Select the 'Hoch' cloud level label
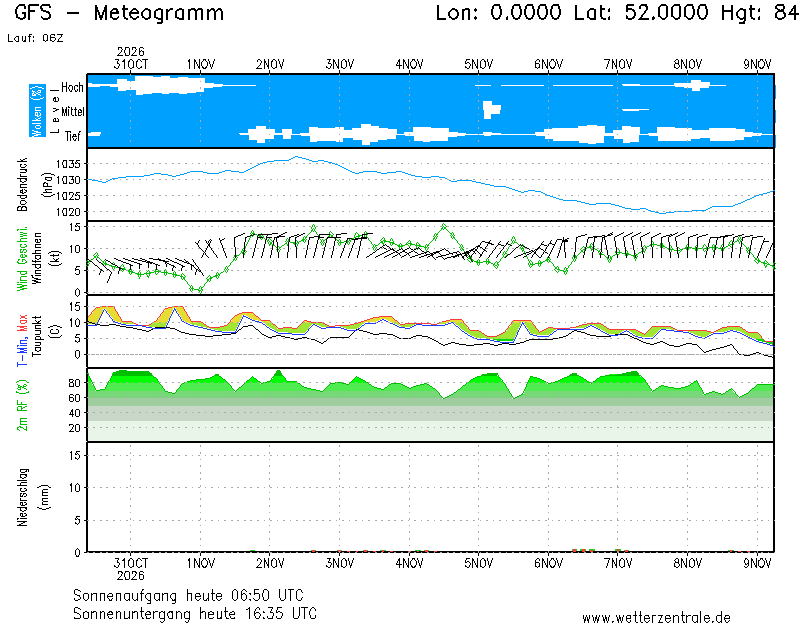This screenshot has height=625, width=800. pyautogui.click(x=72, y=87)
